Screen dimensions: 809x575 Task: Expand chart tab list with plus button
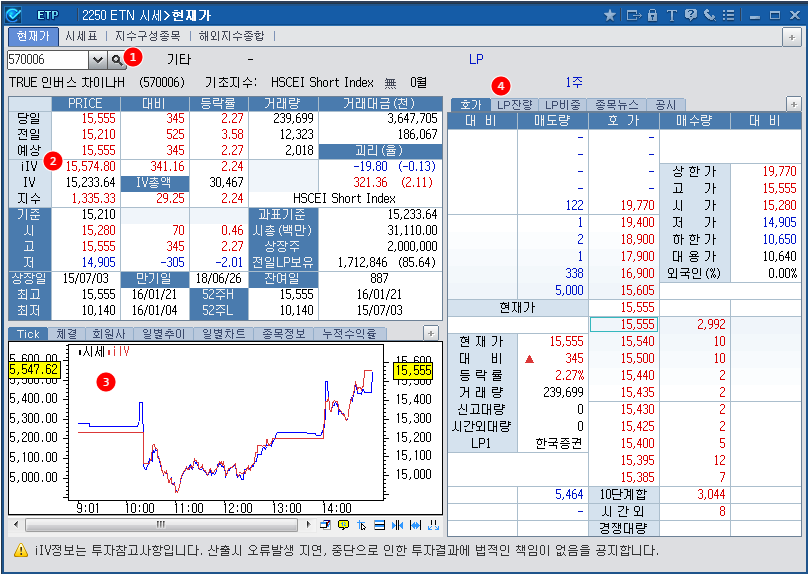pos(431,333)
